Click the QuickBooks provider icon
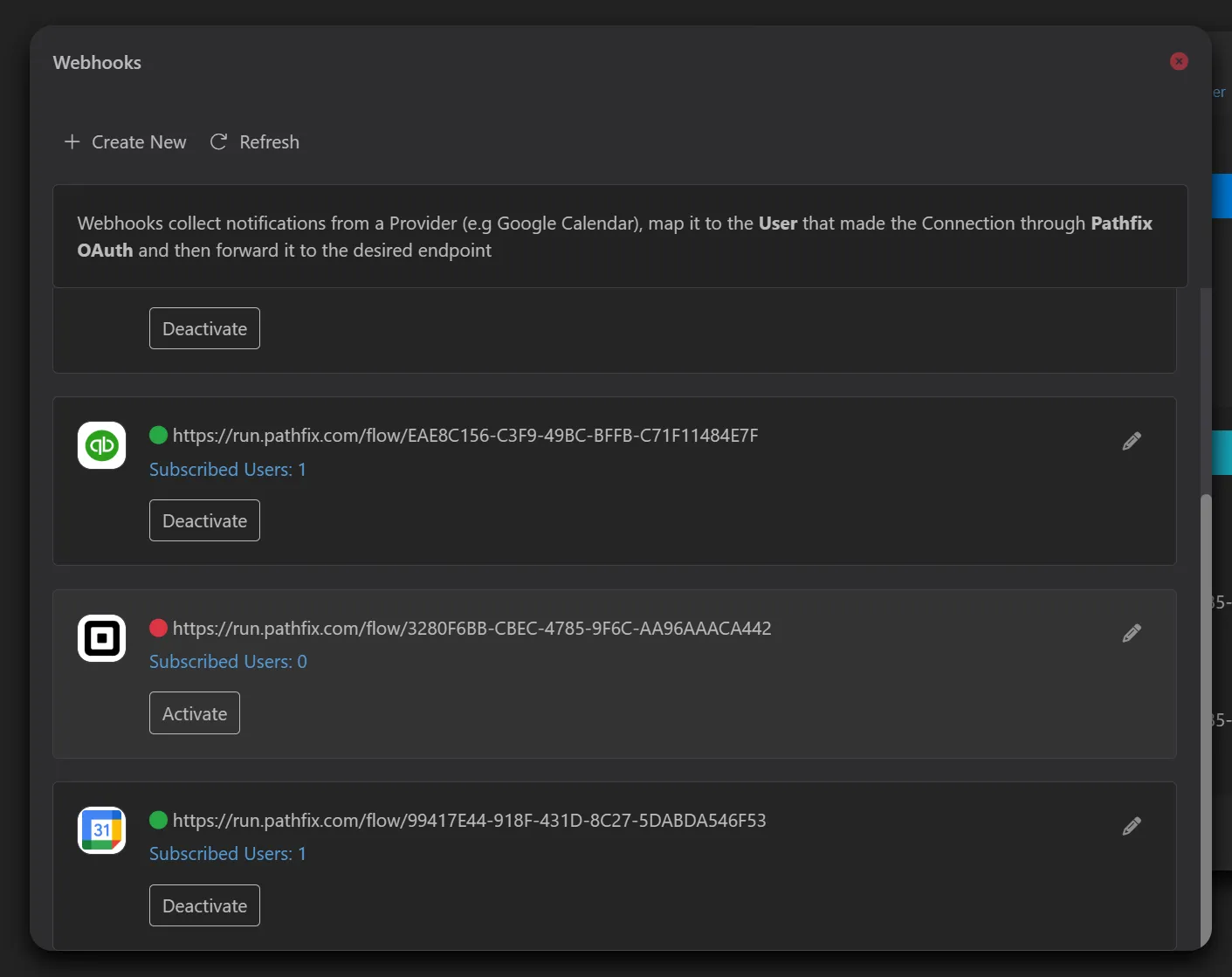Viewport: 1232px width, 977px height. coord(102,445)
